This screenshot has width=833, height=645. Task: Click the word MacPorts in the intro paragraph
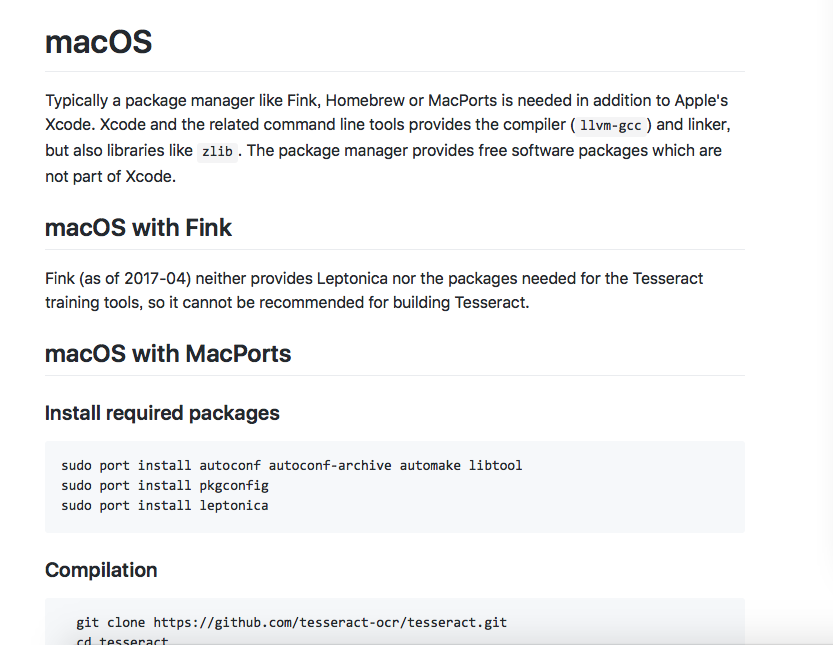pyautogui.click(x=462, y=100)
